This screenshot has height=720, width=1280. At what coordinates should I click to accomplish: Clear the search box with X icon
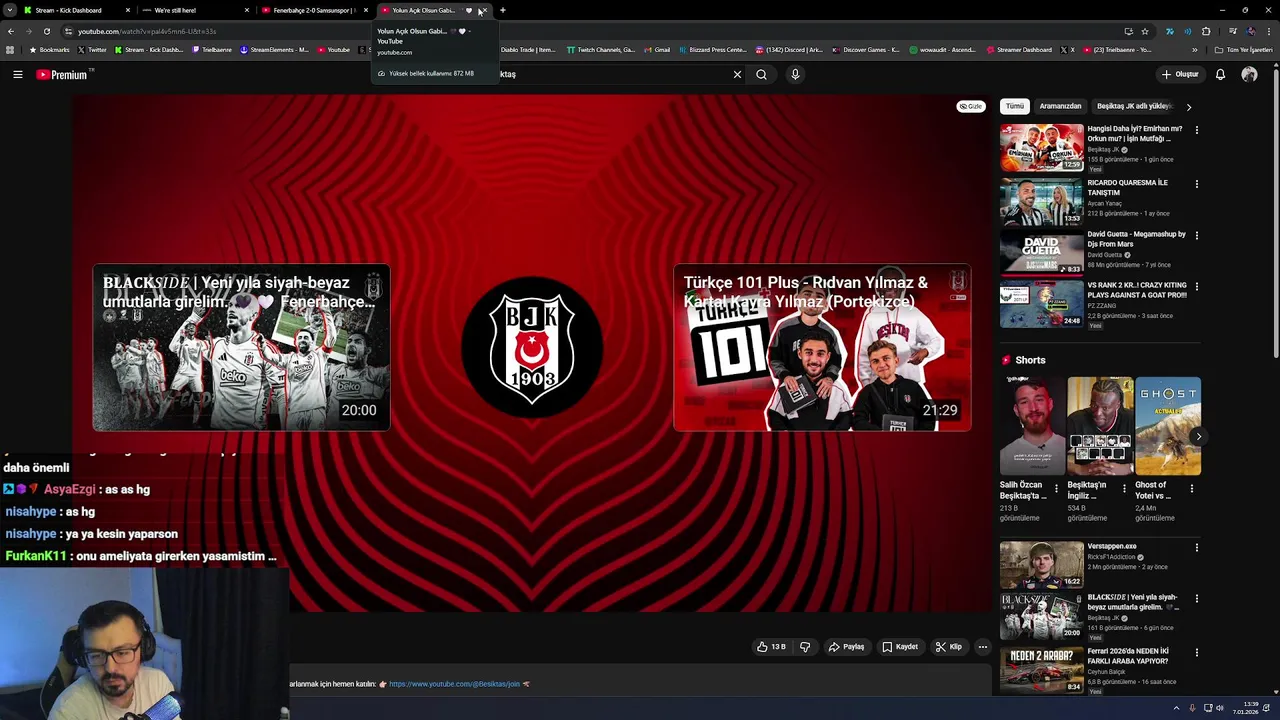point(737,74)
